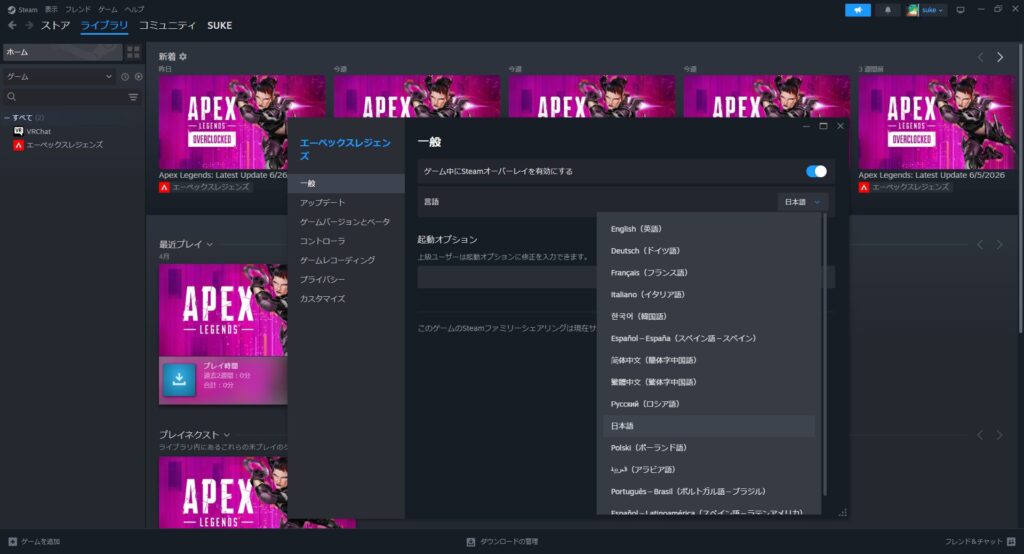
Task: Go to コミュニティ in top navigation
Action: [167, 25]
